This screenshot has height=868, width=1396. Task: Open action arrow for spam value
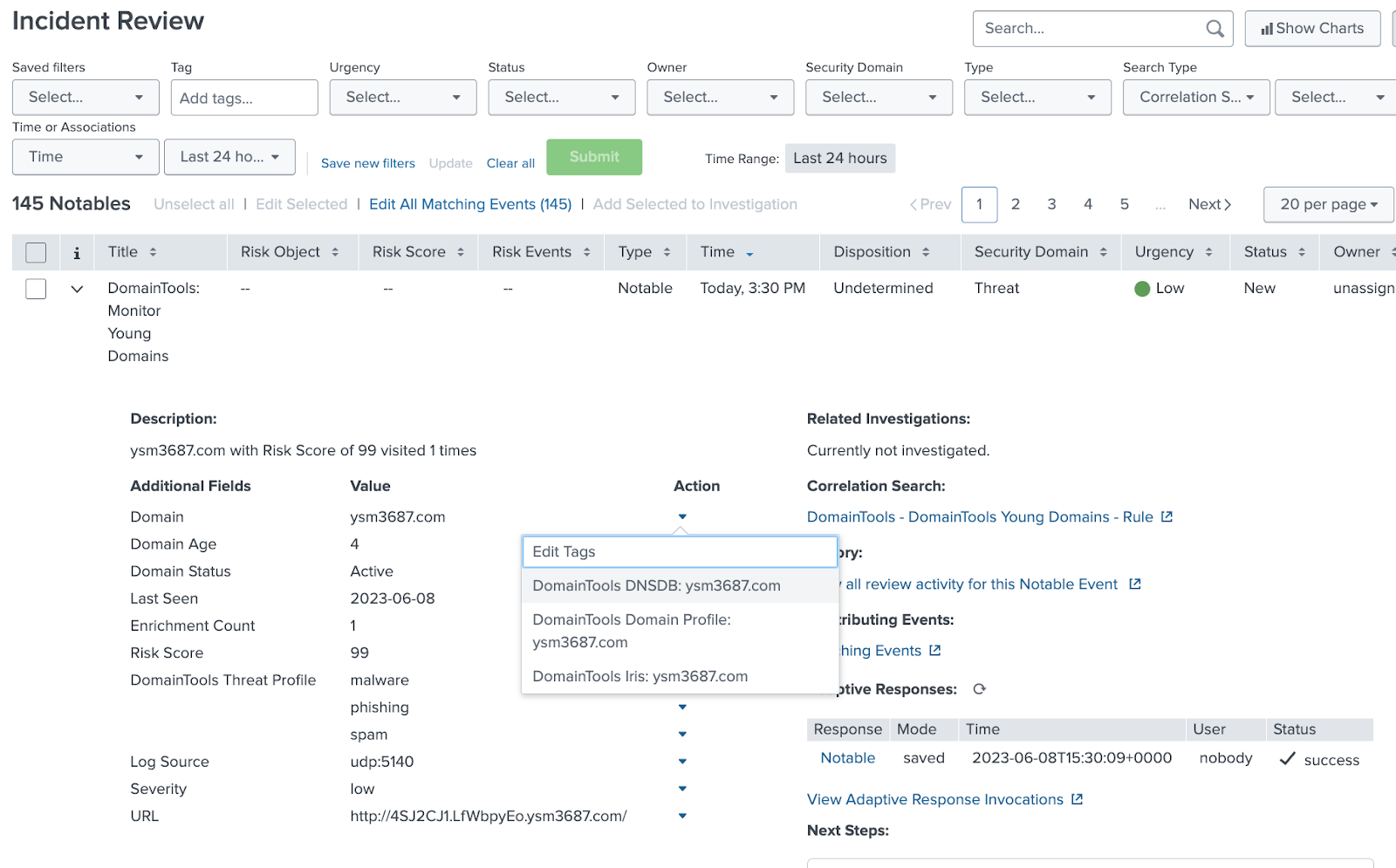coord(682,735)
